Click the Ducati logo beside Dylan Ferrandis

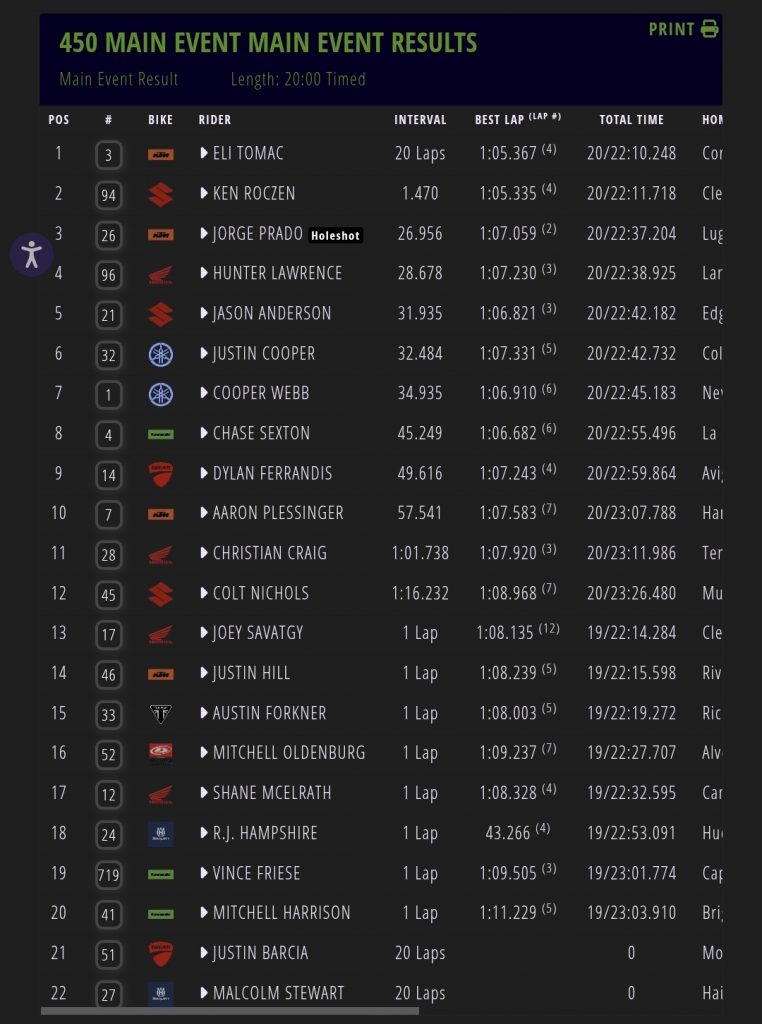[160, 474]
